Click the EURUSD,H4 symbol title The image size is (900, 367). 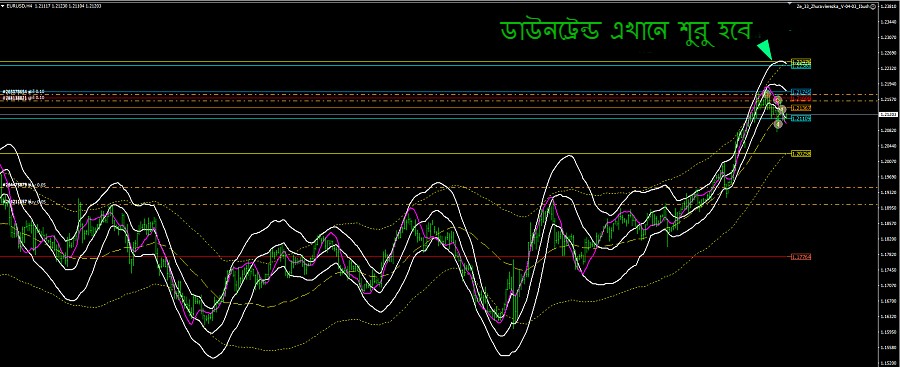pos(20,5)
